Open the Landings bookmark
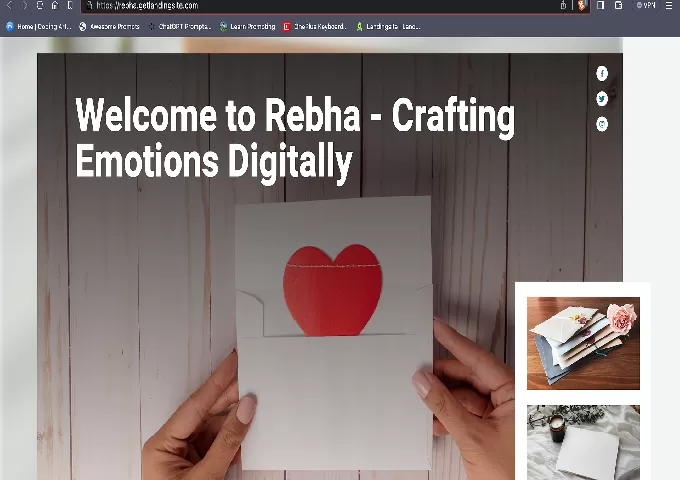Image resolution: width=680 pixels, height=480 pixels. pos(388,27)
